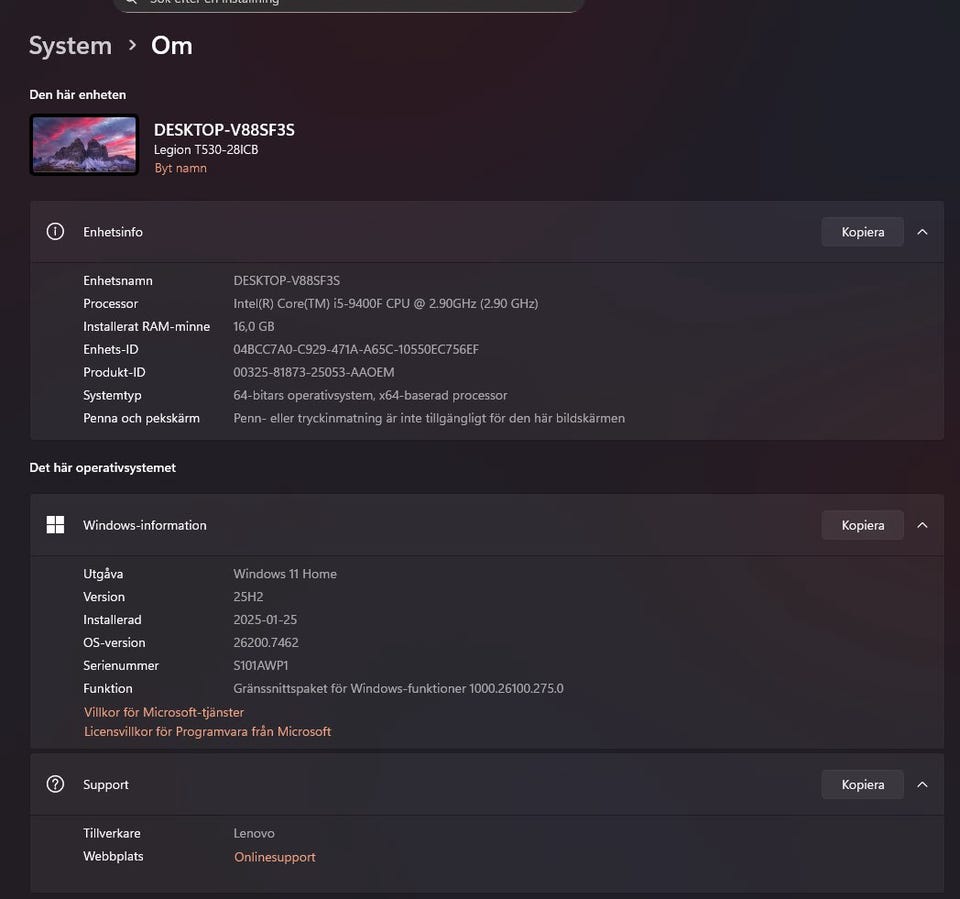The height and width of the screenshot is (899, 960).
Task: Select the DESKTOP-V88SF3S heading text
Action: click(x=224, y=130)
